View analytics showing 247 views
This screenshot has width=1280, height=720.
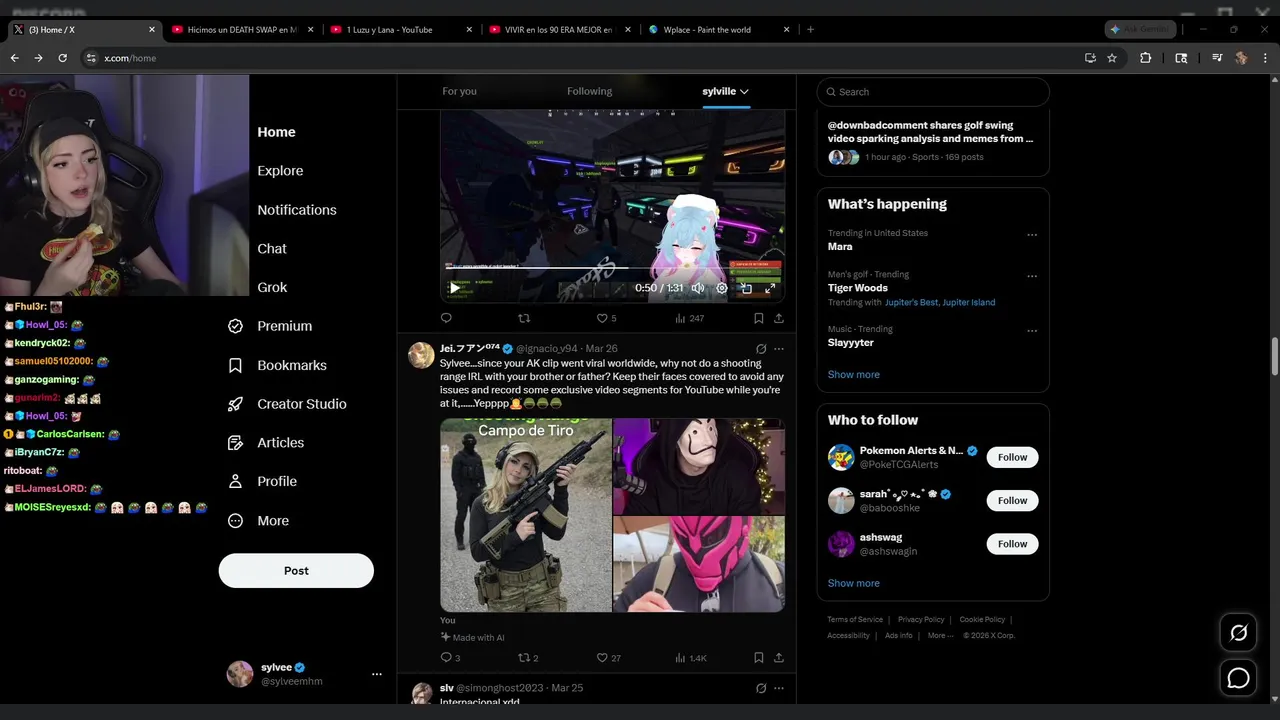click(689, 318)
